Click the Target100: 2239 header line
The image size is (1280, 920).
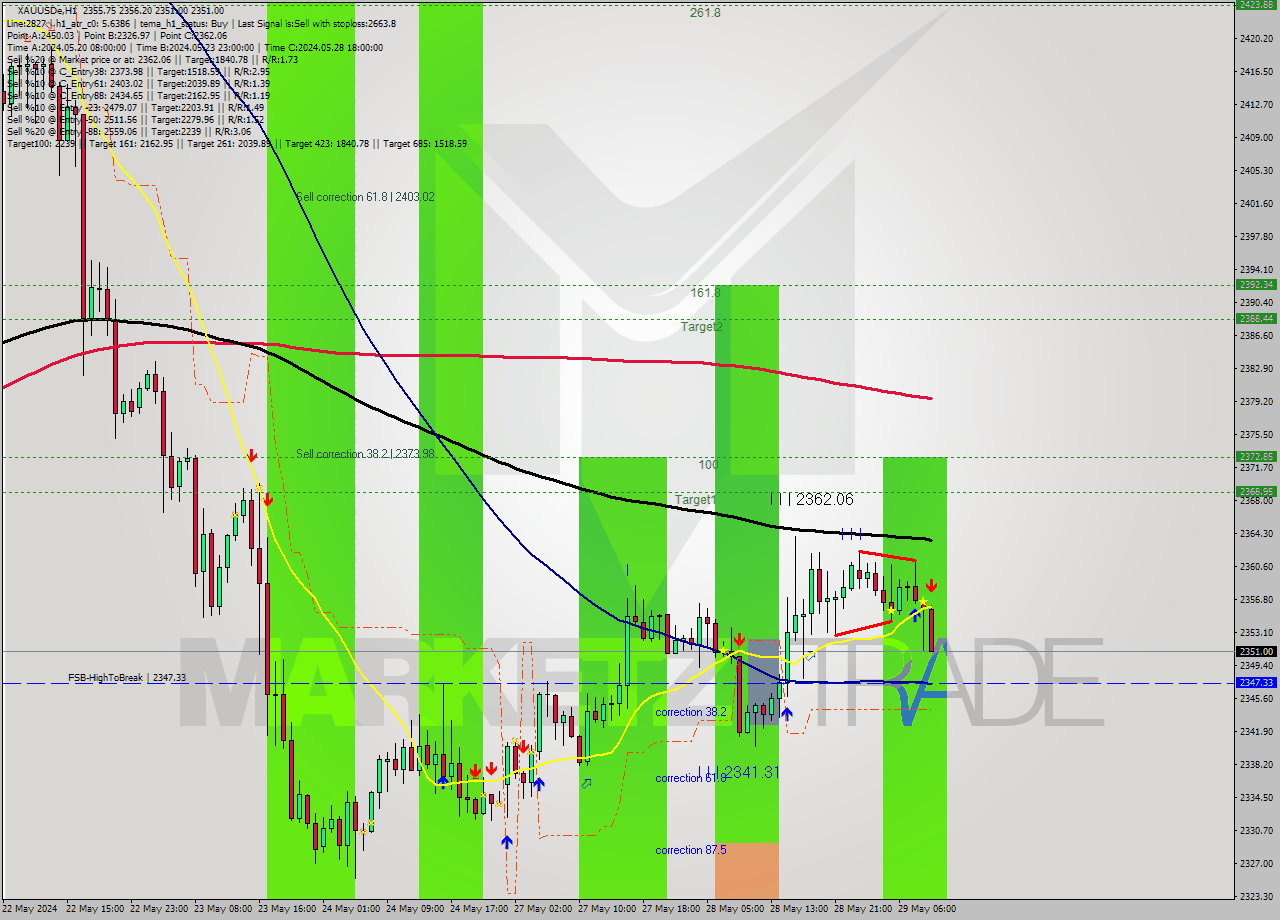pyautogui.click(x=236, y=143)
